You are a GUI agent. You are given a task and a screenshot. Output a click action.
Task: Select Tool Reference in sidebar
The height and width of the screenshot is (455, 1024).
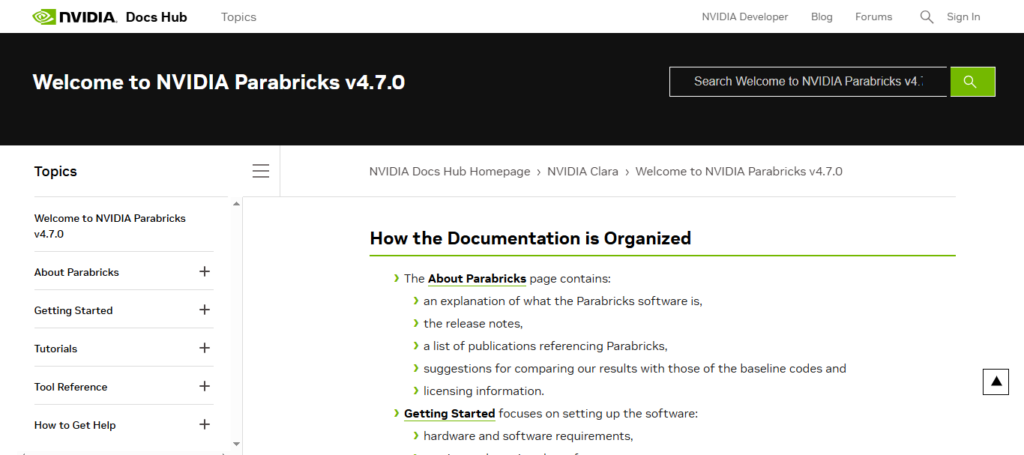pos(71,387)
